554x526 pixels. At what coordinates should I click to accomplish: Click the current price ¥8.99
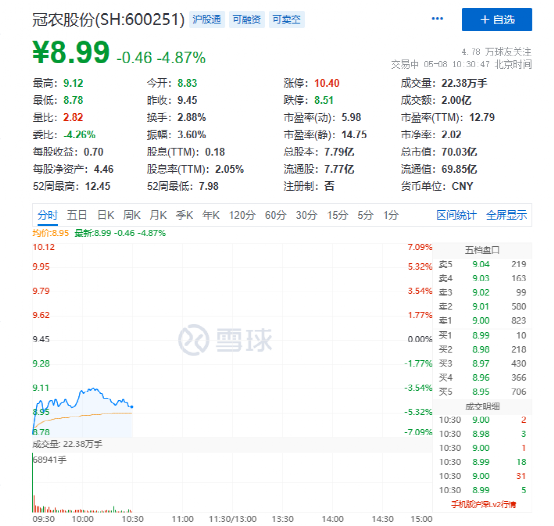pos(71,52)
